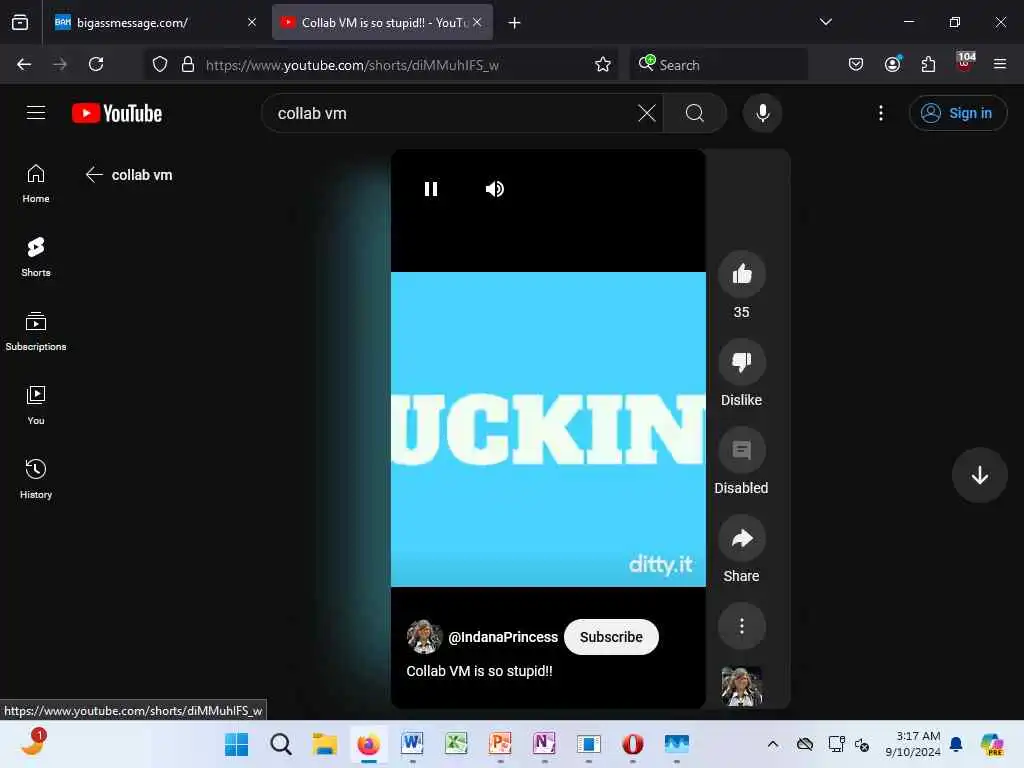Open Windows Start menu
The width and height of the screenshot is (1024, 768).
pos(236,744)
